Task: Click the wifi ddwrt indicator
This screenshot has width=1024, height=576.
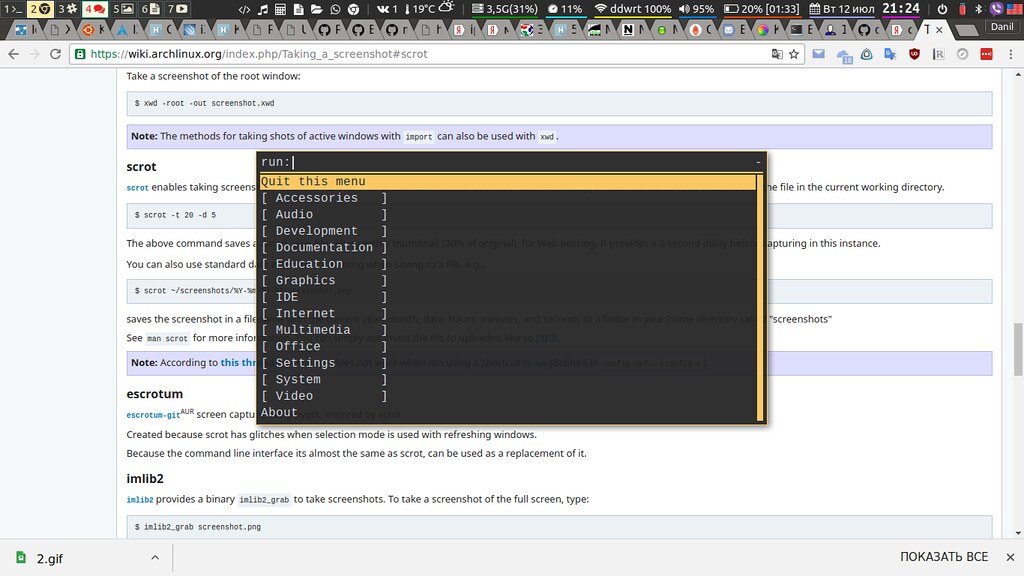Action: (x=632, y=9)
